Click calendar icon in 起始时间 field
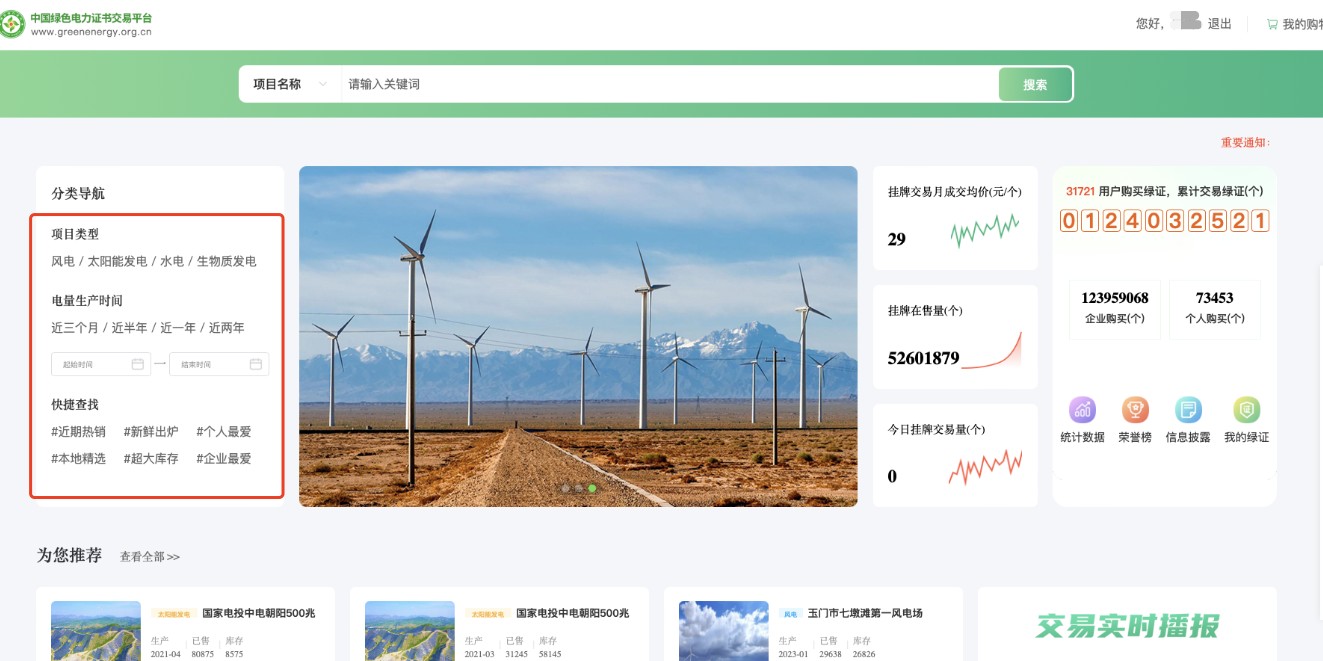This screenshot has height=661, width=1323. point(138,364)
